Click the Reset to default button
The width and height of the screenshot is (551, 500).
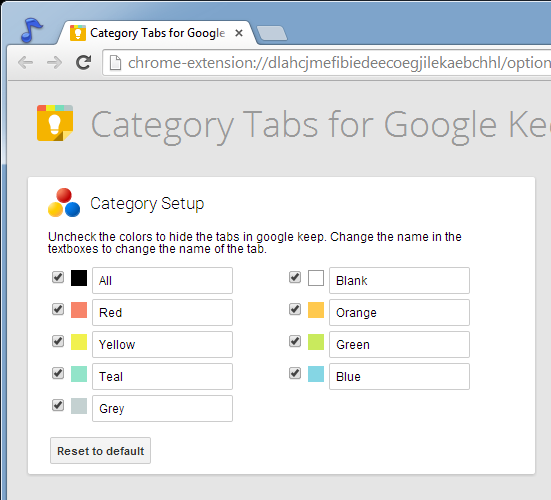[101, 450]
